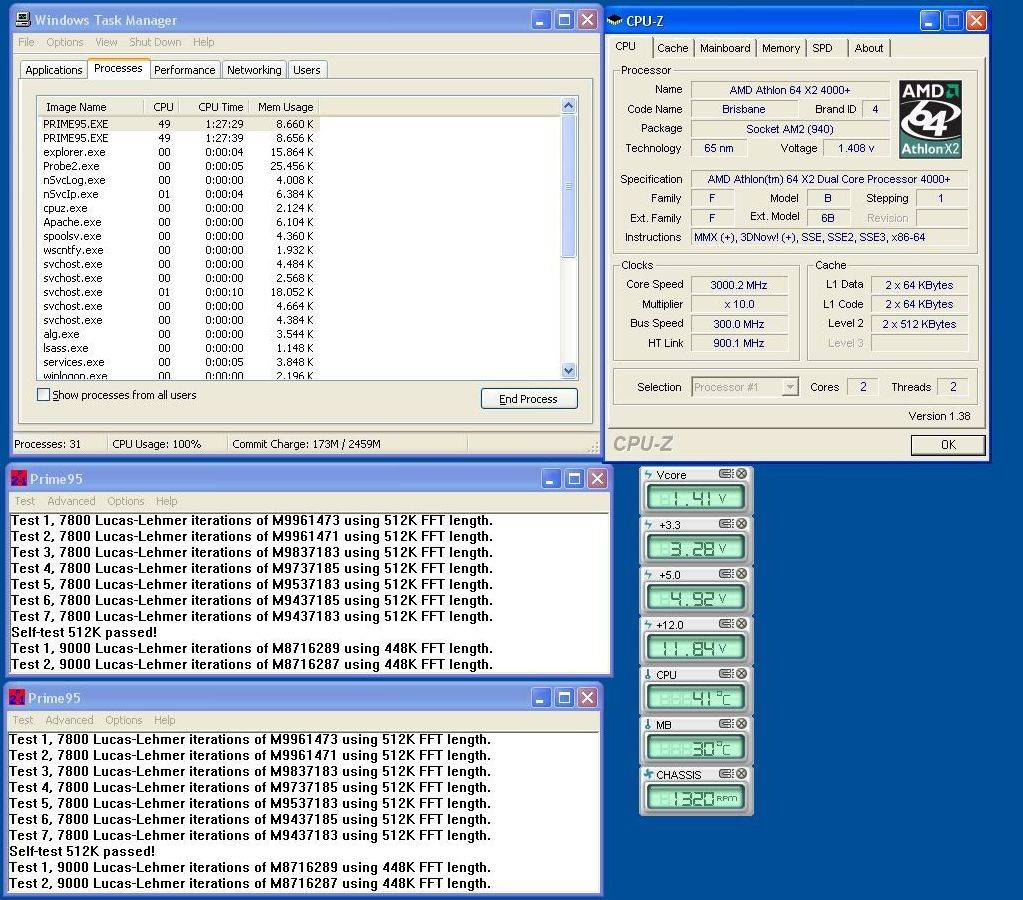The image size is (1023, 900).
Task: Open Advanced menu in upper Prime95 window
Action: pos(71,501)
